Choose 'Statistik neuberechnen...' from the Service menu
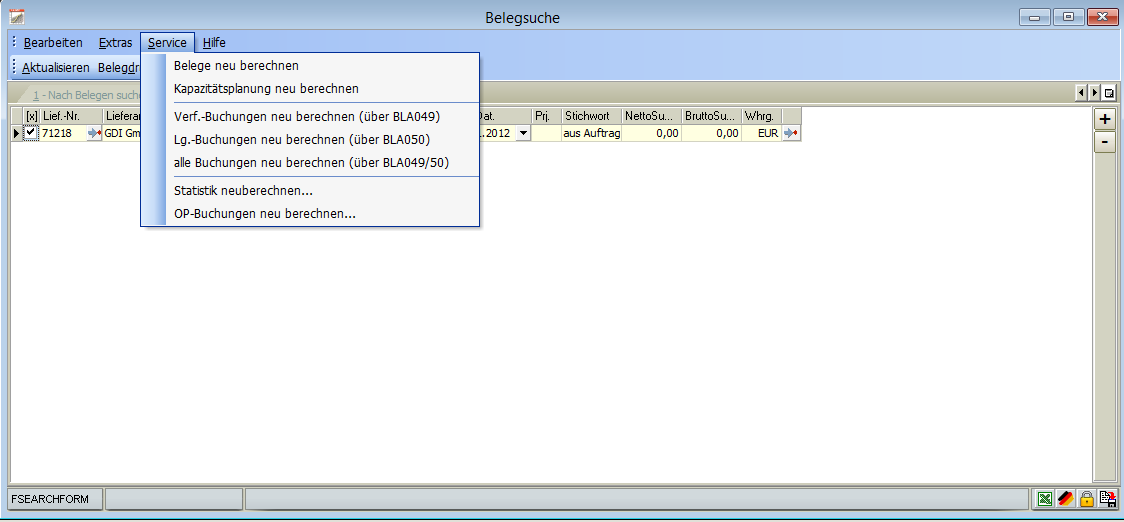Viewport: 1124px width, 522px height. coord(243,191)
